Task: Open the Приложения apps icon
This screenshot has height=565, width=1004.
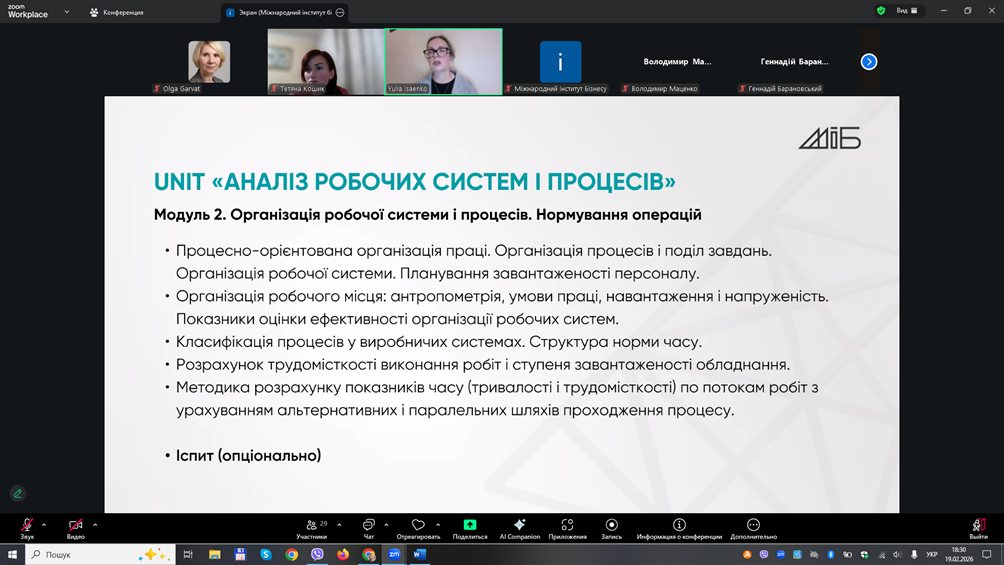Action: (x=567, y=526)
